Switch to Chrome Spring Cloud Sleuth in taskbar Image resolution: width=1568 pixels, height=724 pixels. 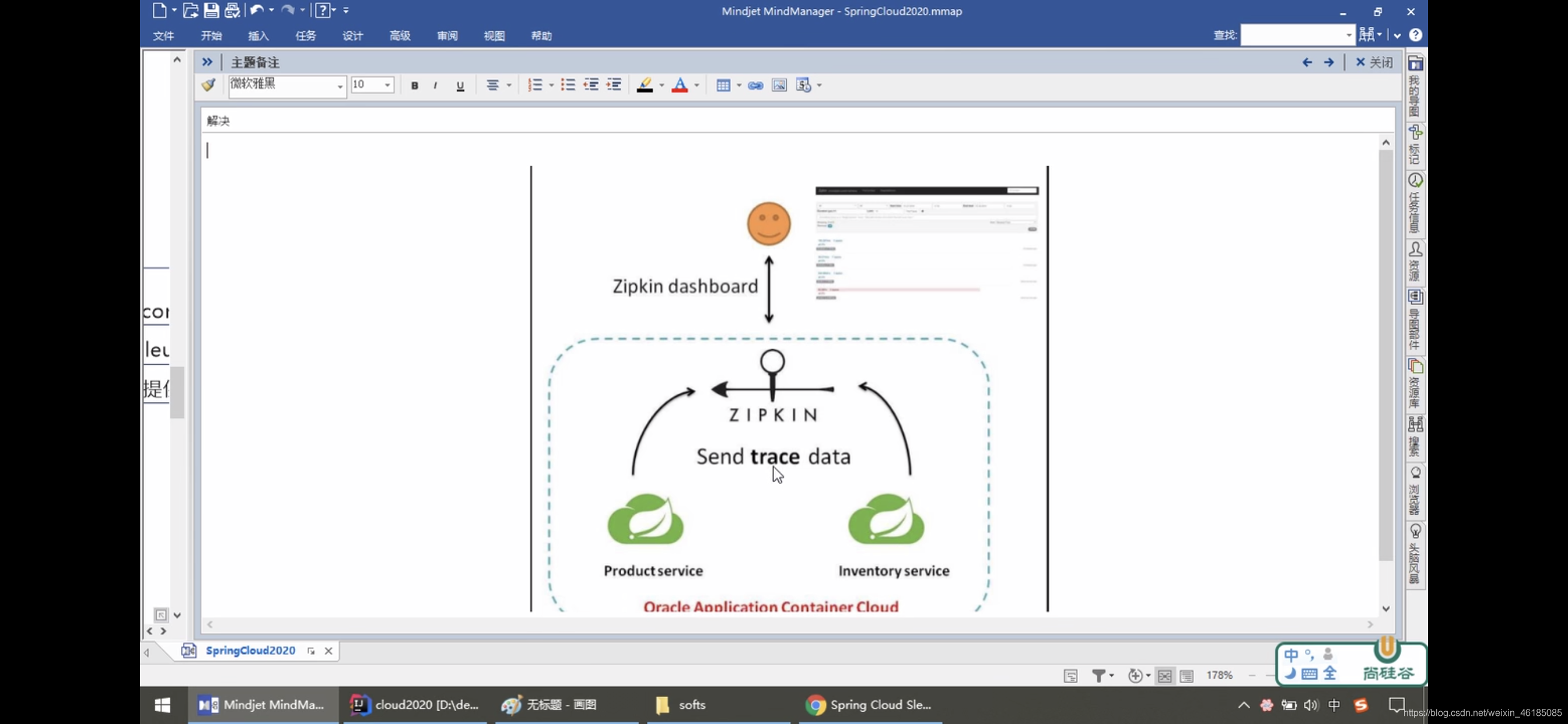point(869,705)
